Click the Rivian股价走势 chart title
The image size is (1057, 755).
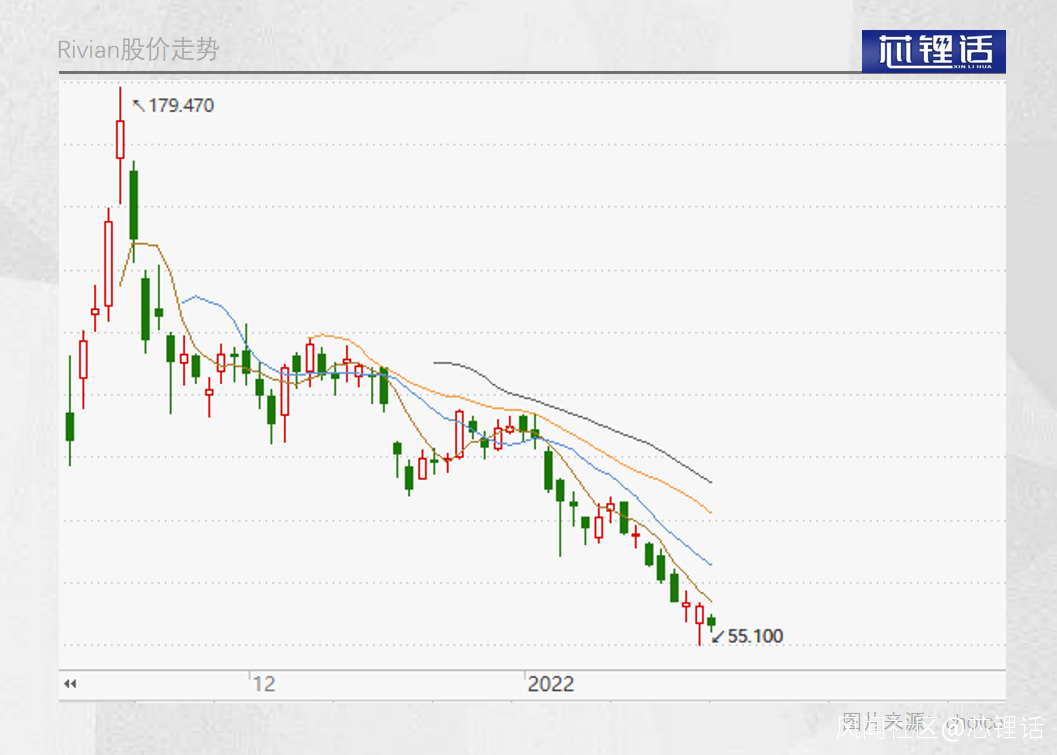(138, 49)
